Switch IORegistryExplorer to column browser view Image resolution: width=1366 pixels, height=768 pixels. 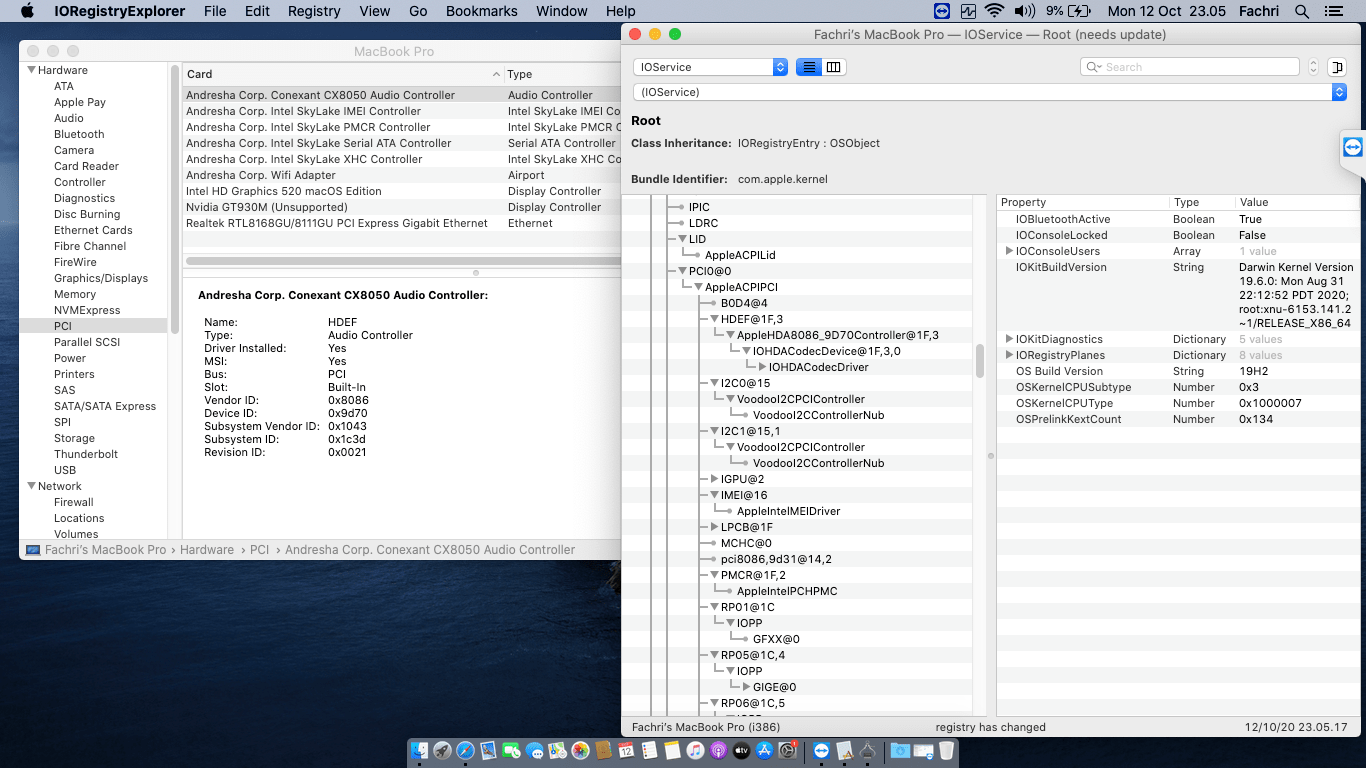[833, 67]
